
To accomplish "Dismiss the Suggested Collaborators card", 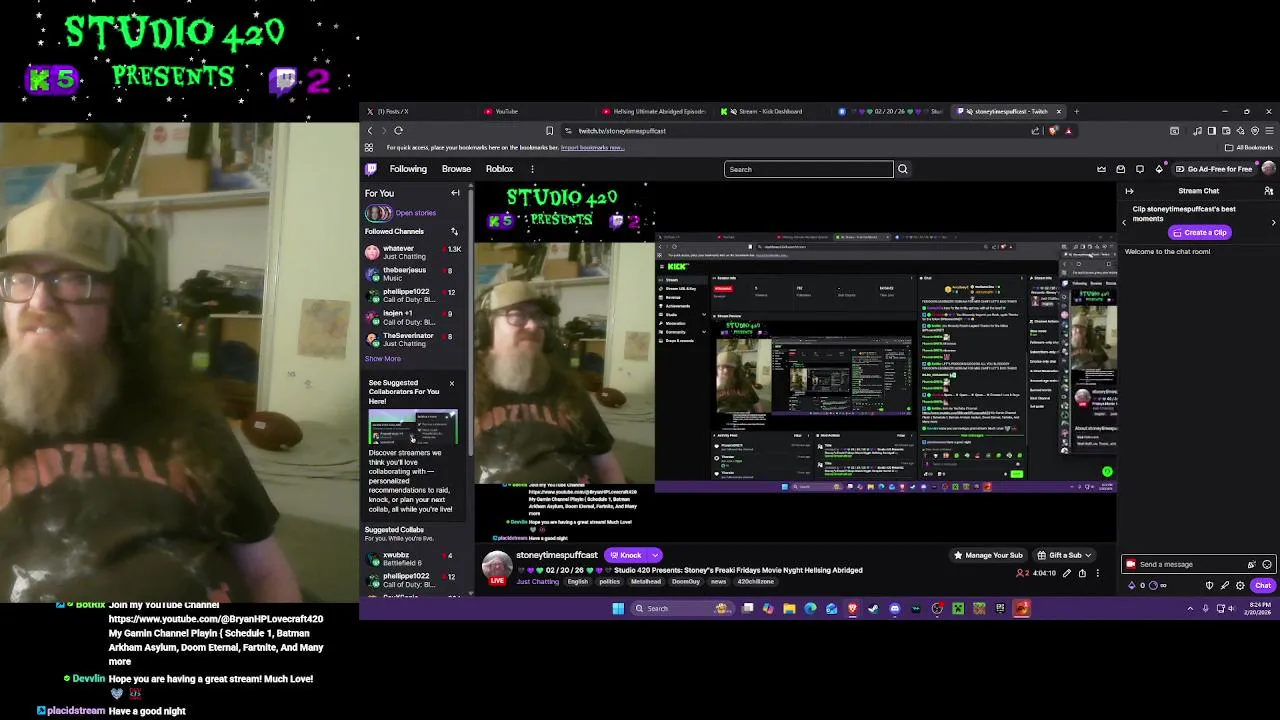I will coord(451,383).
